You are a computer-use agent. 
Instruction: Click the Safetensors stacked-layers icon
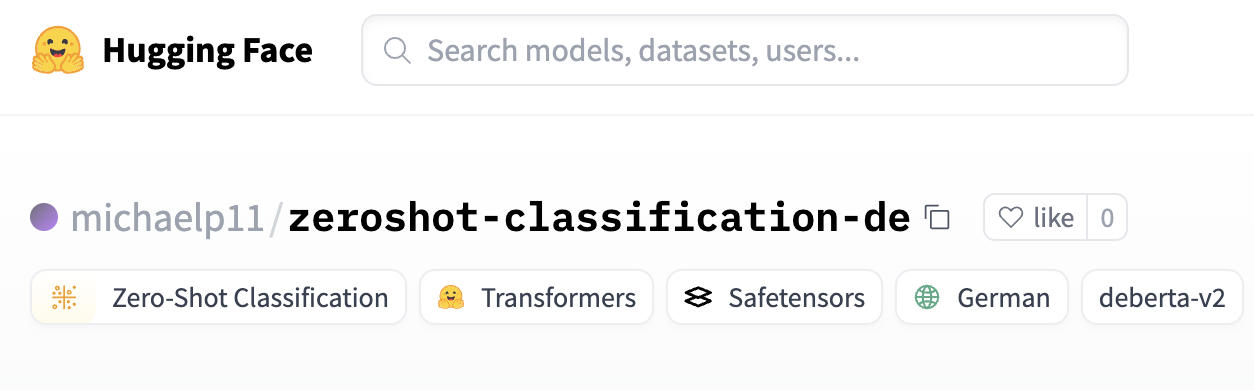click(x=698, y=297)
